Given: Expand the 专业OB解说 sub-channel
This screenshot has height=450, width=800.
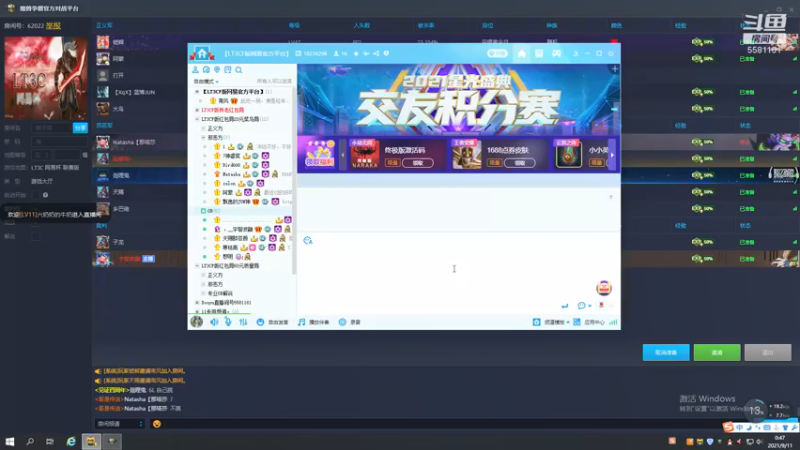Looking at the screenshot, I should coord(203,294).
